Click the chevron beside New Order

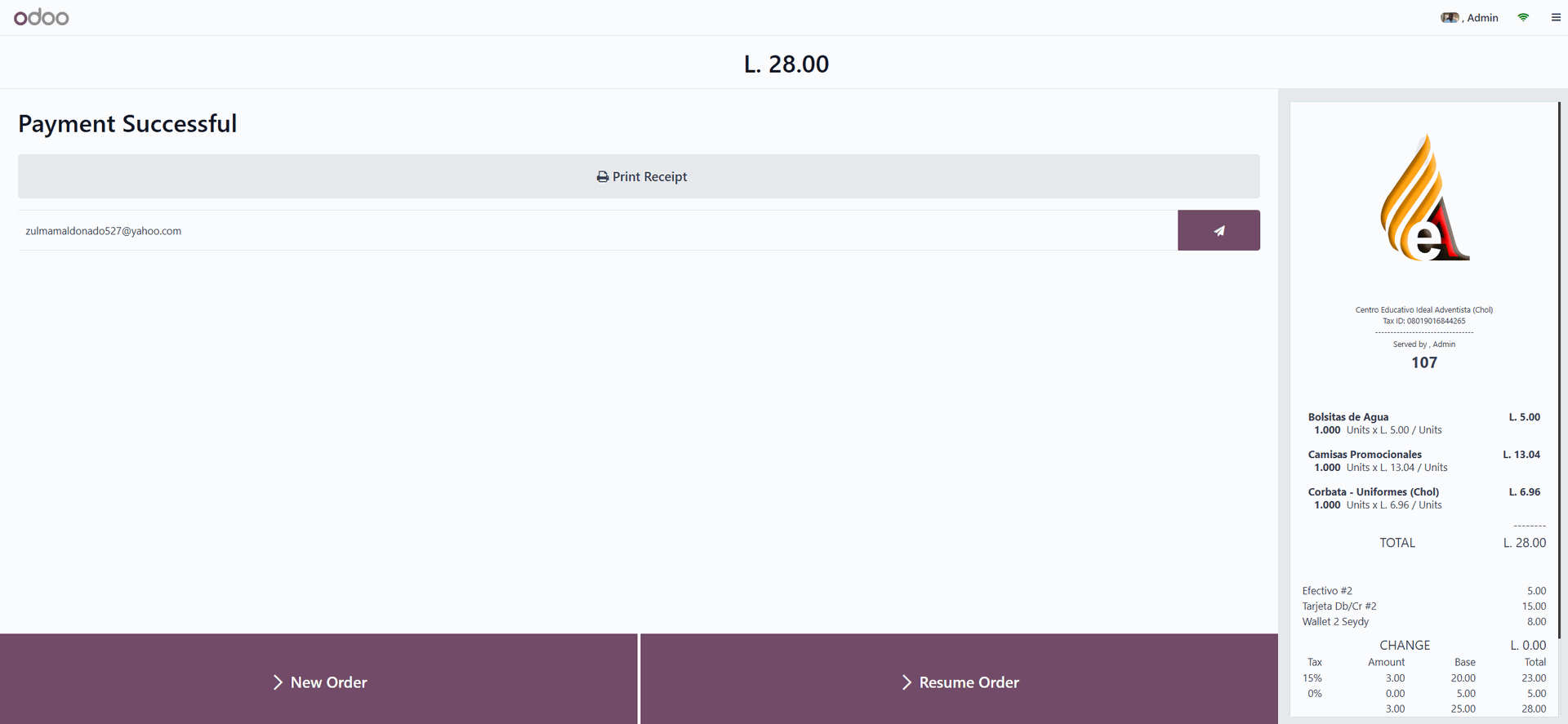[278, 682]
